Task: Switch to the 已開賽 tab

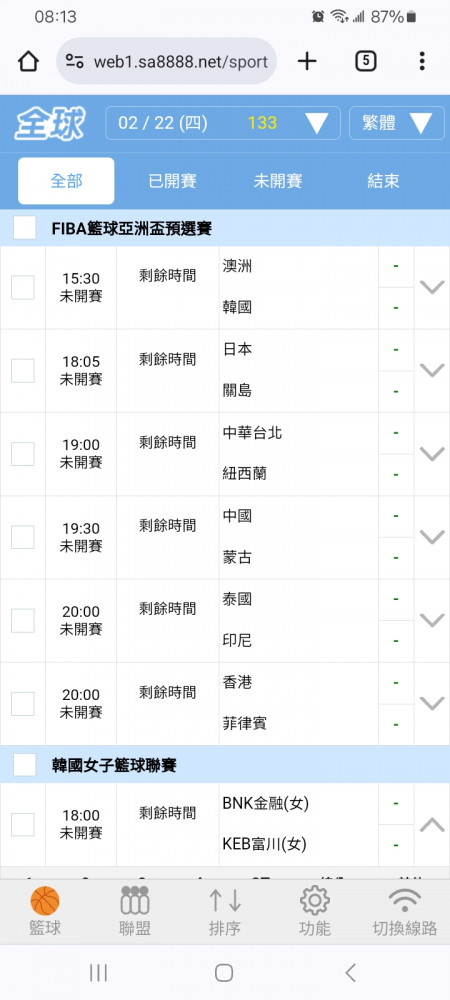Action: 172,181
